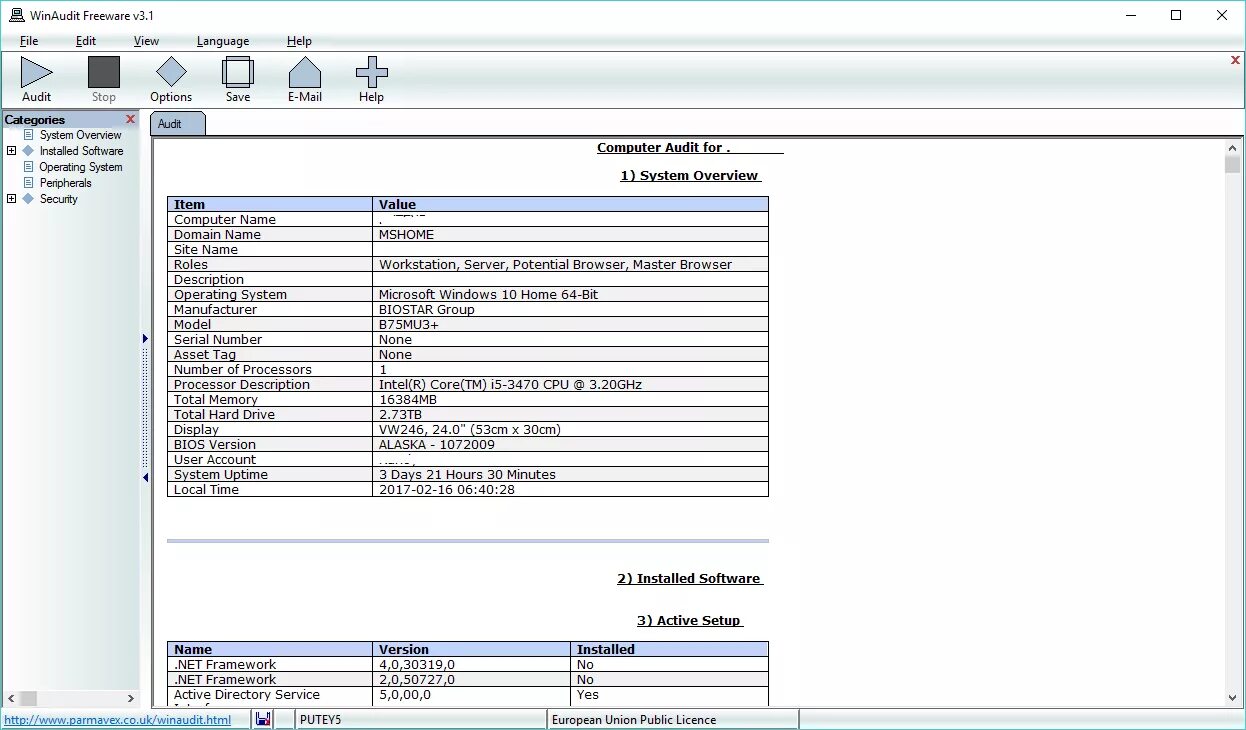
Task: Close the Categories panel with its red X
Action: tap(130, 118)
